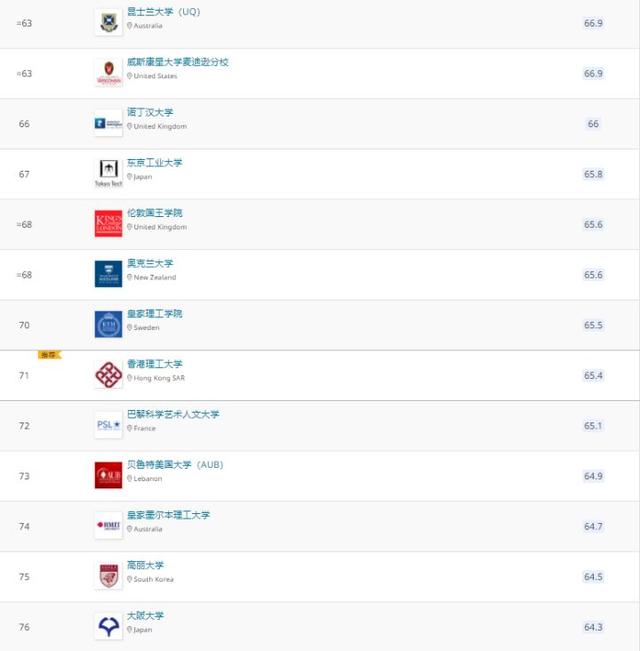Open the Hong Kong Polytechnic logo
The image size is (640, 651).
point(108,375)
